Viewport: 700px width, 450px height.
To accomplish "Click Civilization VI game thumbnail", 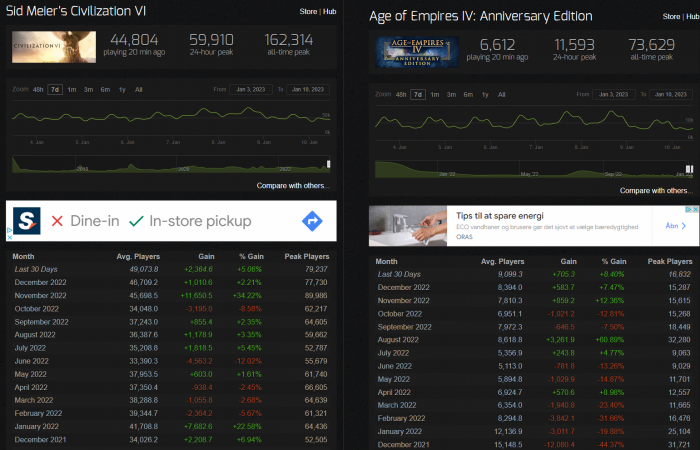I will click(54, 47).
